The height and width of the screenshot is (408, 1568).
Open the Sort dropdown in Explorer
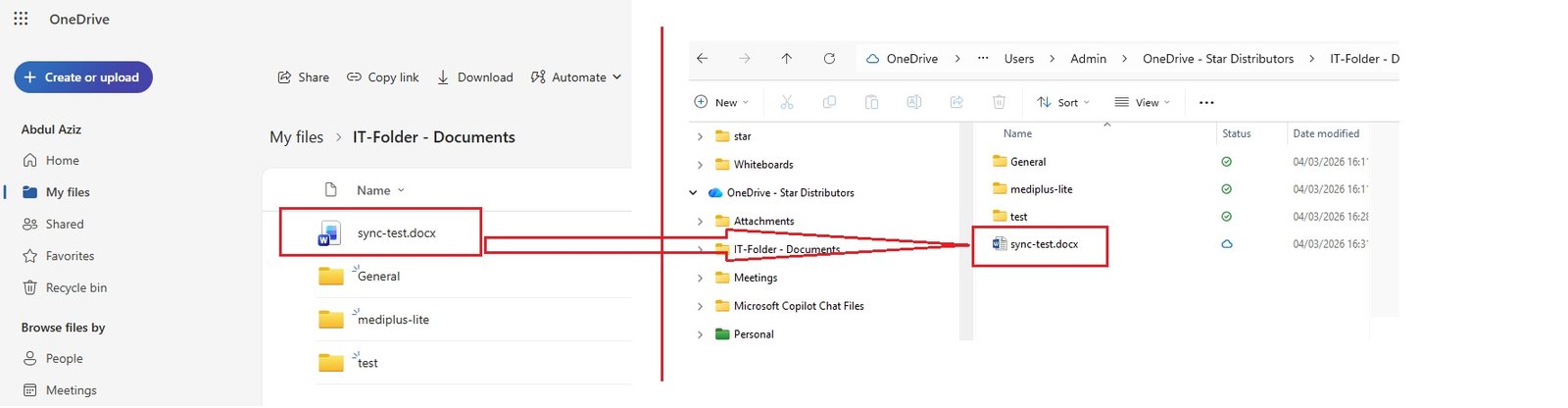(1063, 102)
